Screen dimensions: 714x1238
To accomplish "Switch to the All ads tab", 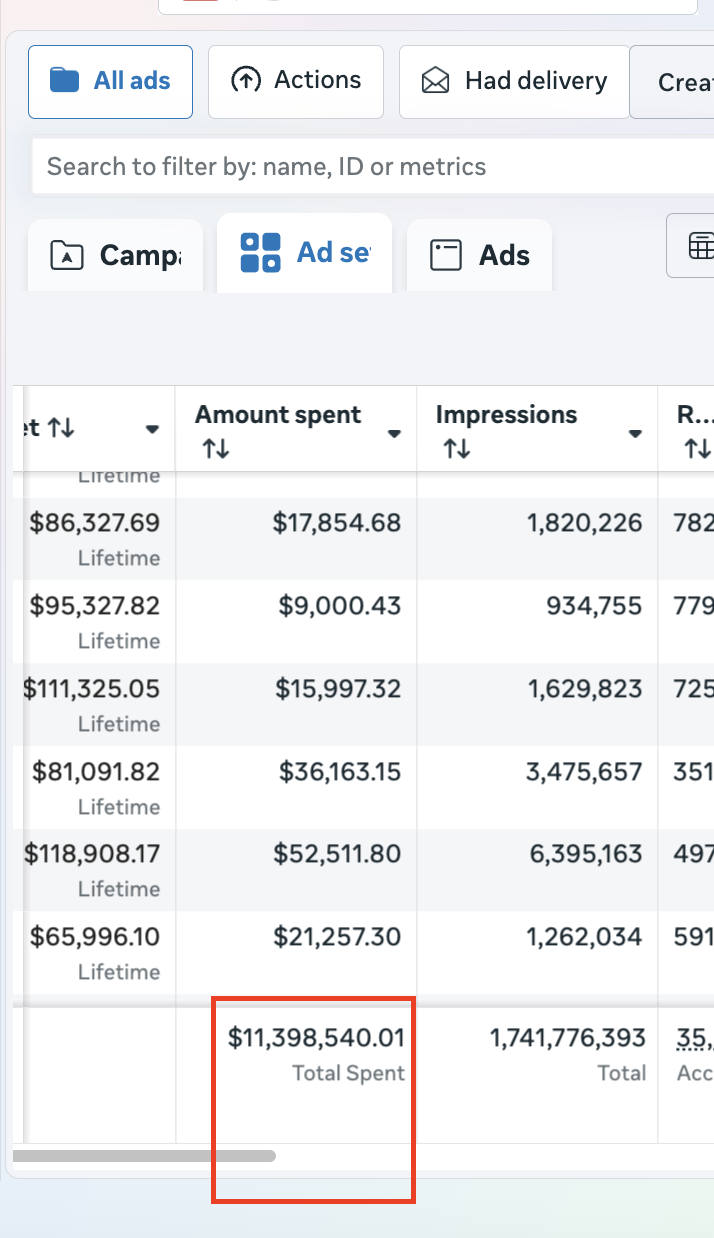I will coord(110,80).
